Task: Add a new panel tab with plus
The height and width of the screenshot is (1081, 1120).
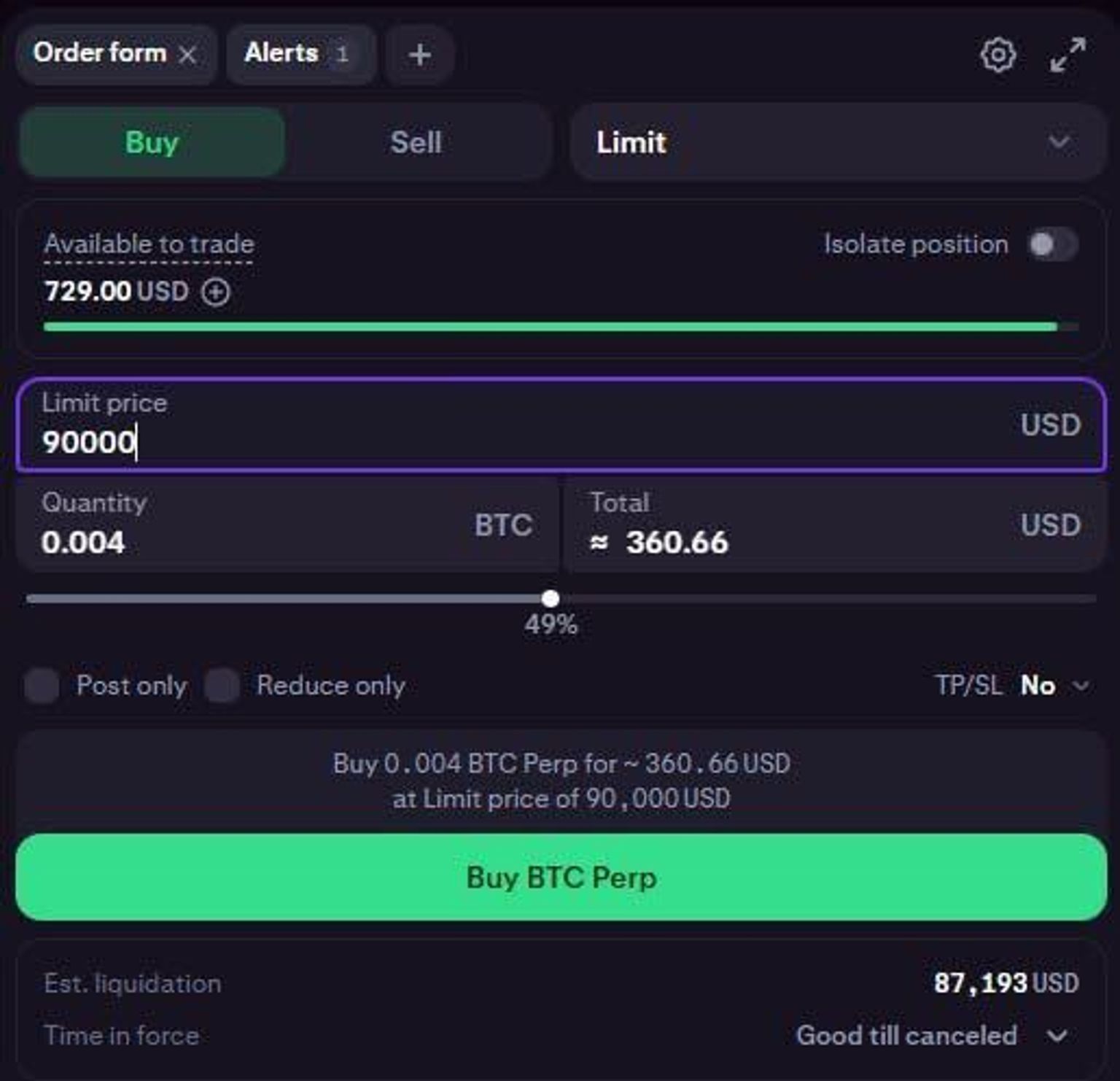Action: [419, 55]
